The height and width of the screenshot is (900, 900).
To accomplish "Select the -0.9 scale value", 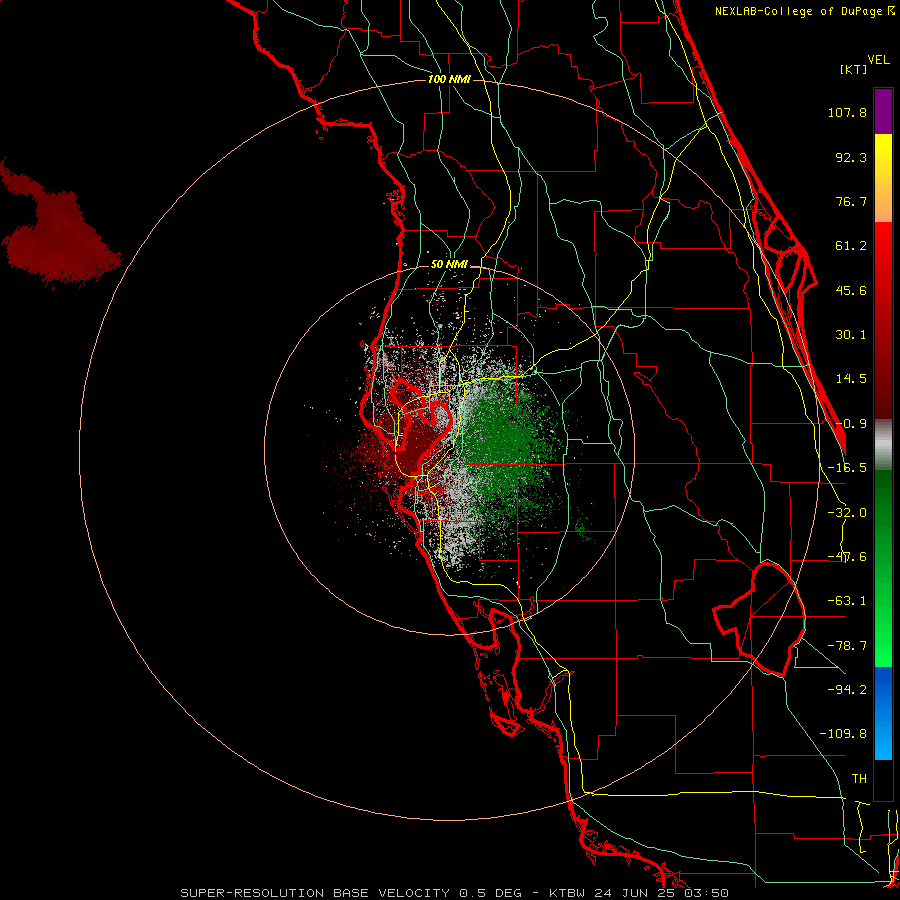I will 851,424.
